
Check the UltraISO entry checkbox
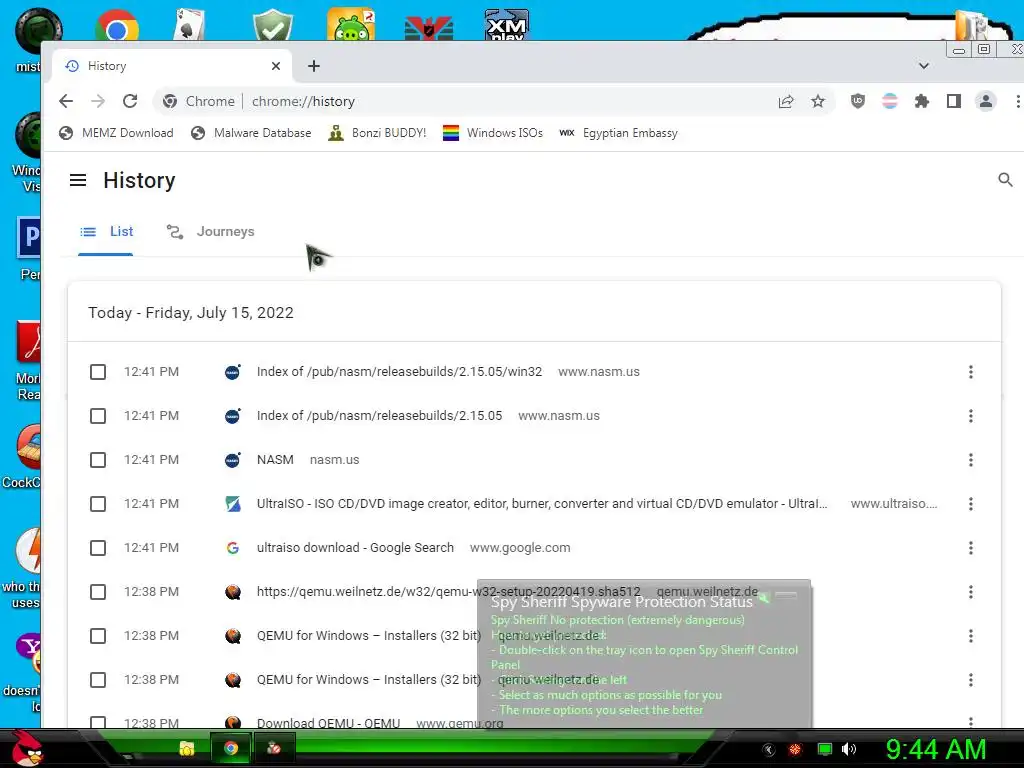click(98, 504)
